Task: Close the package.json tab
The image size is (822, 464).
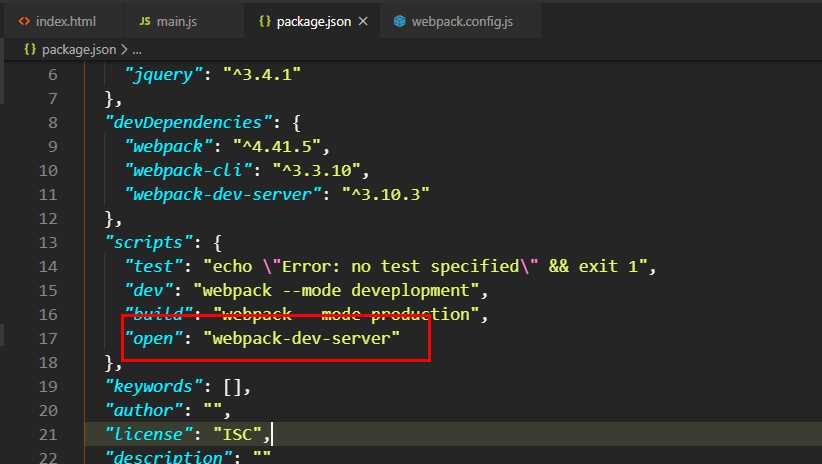Action: click(363, 21)
